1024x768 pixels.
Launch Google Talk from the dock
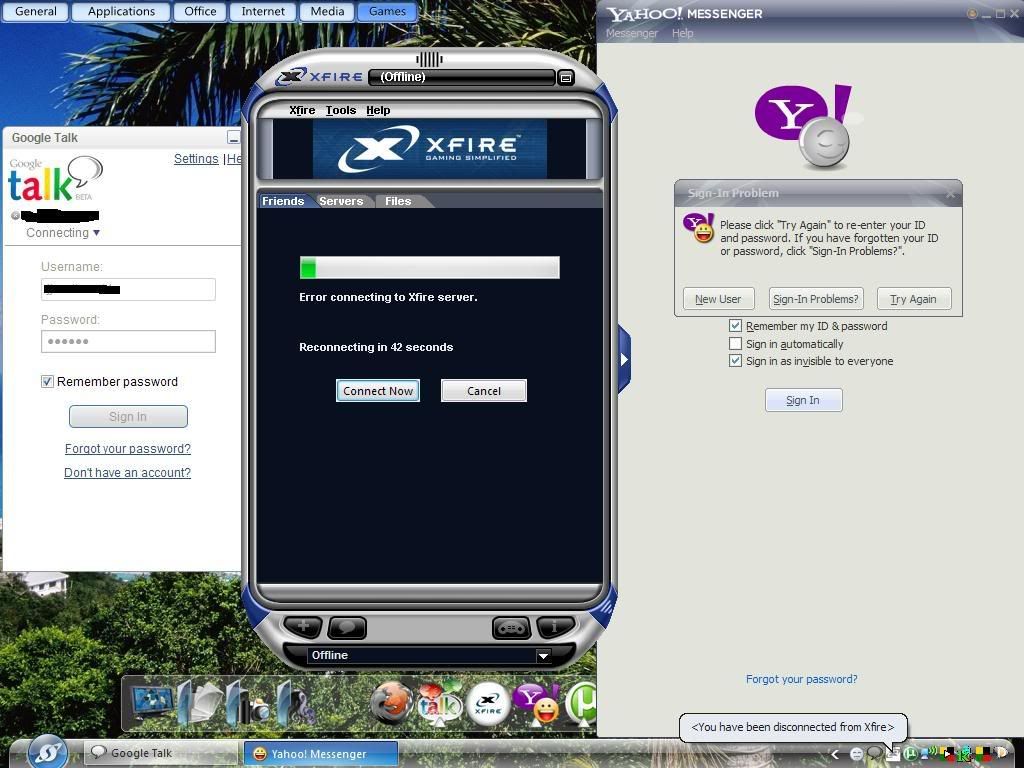tap(440, 704)
